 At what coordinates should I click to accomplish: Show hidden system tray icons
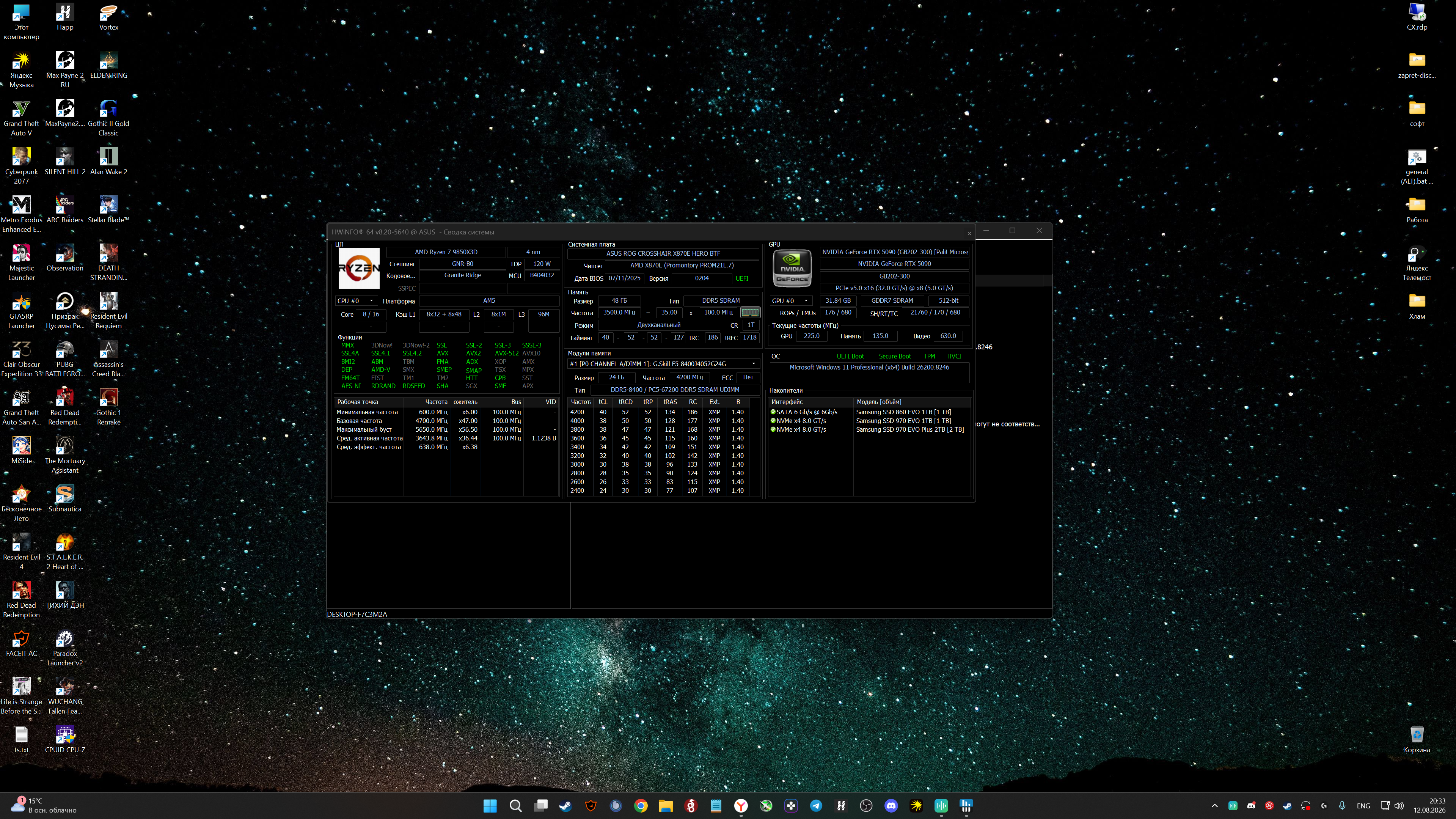click(1215, 806)
